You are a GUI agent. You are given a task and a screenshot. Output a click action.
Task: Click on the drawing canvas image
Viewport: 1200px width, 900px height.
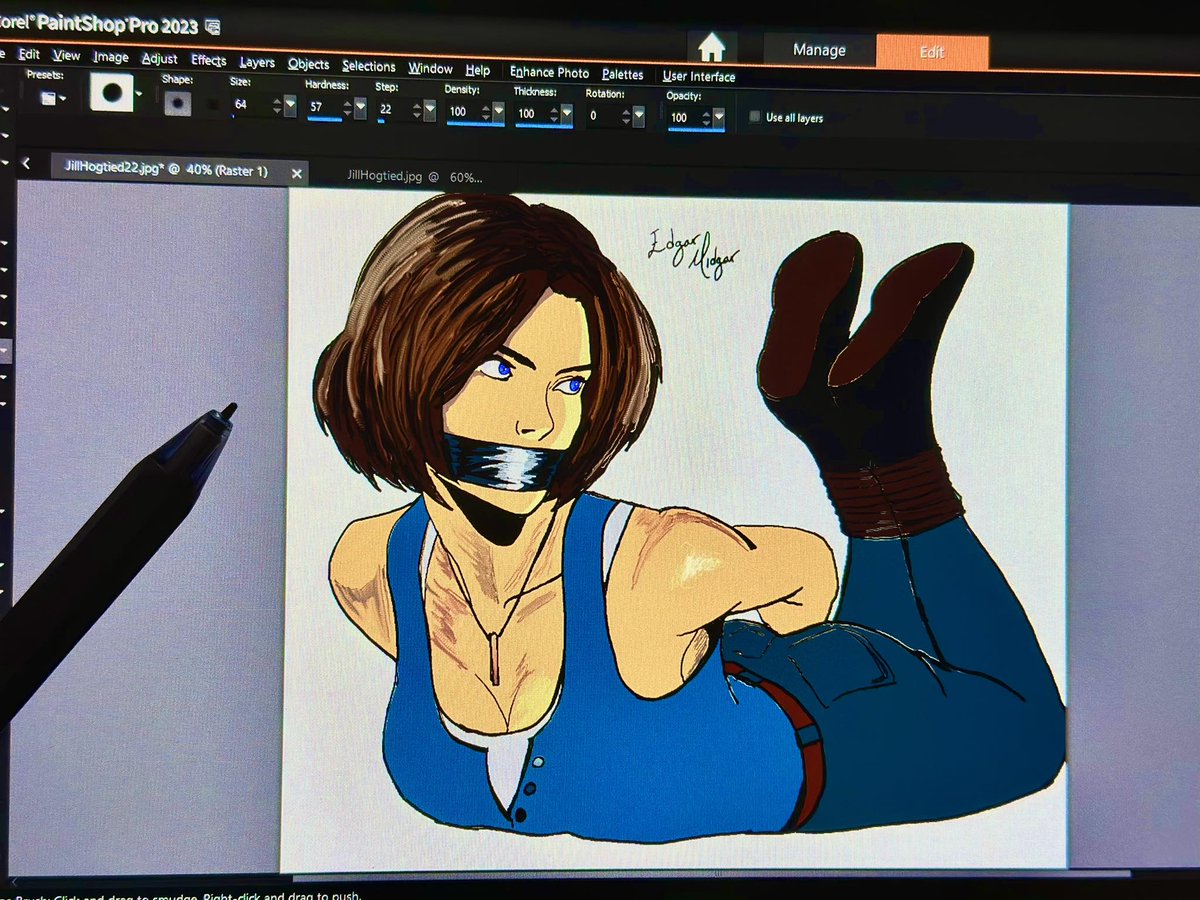(675, 530)
